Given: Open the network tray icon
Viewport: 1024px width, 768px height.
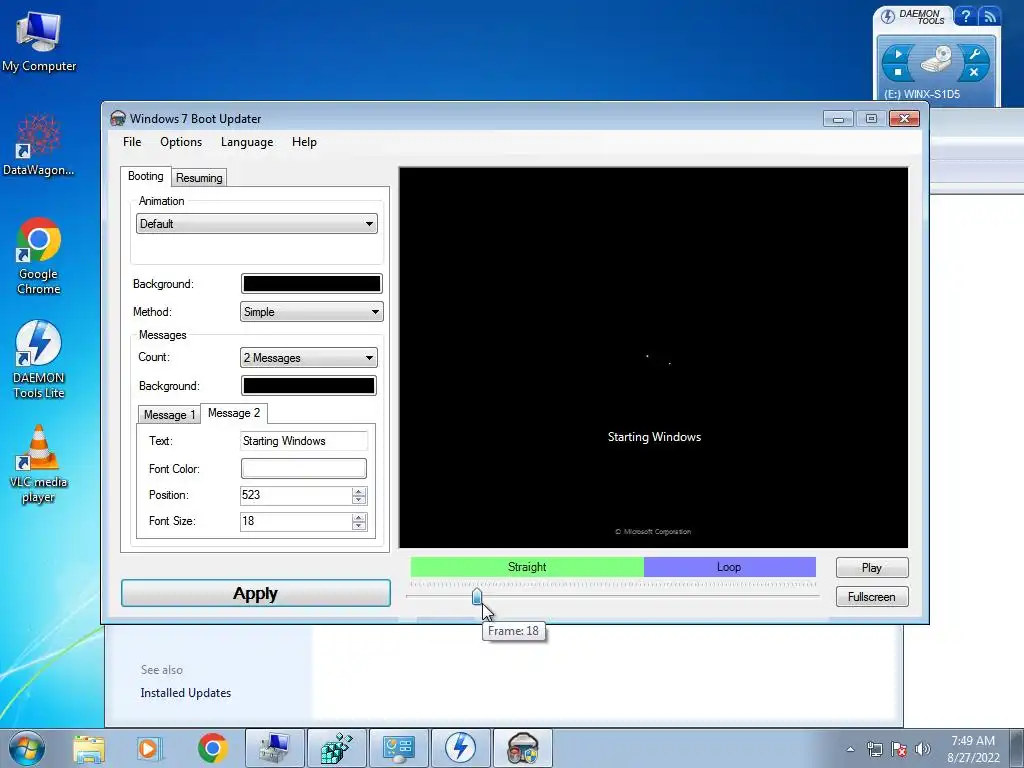Looking at the screenshot, I should tap(874, 749).
